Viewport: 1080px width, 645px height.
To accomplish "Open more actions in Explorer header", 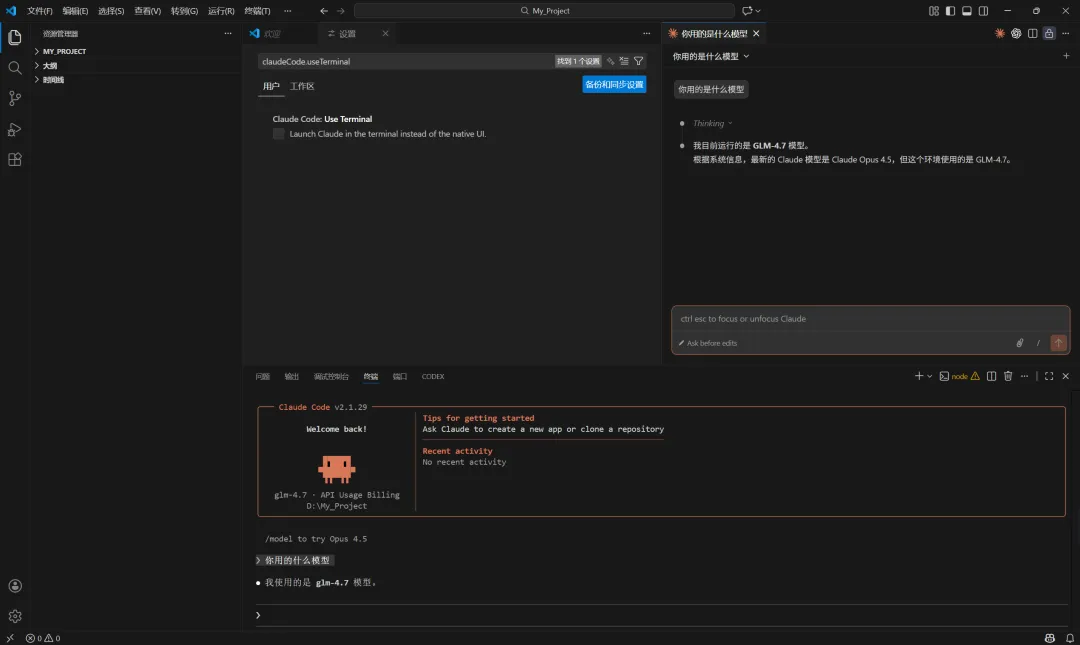I will (228, 33).
